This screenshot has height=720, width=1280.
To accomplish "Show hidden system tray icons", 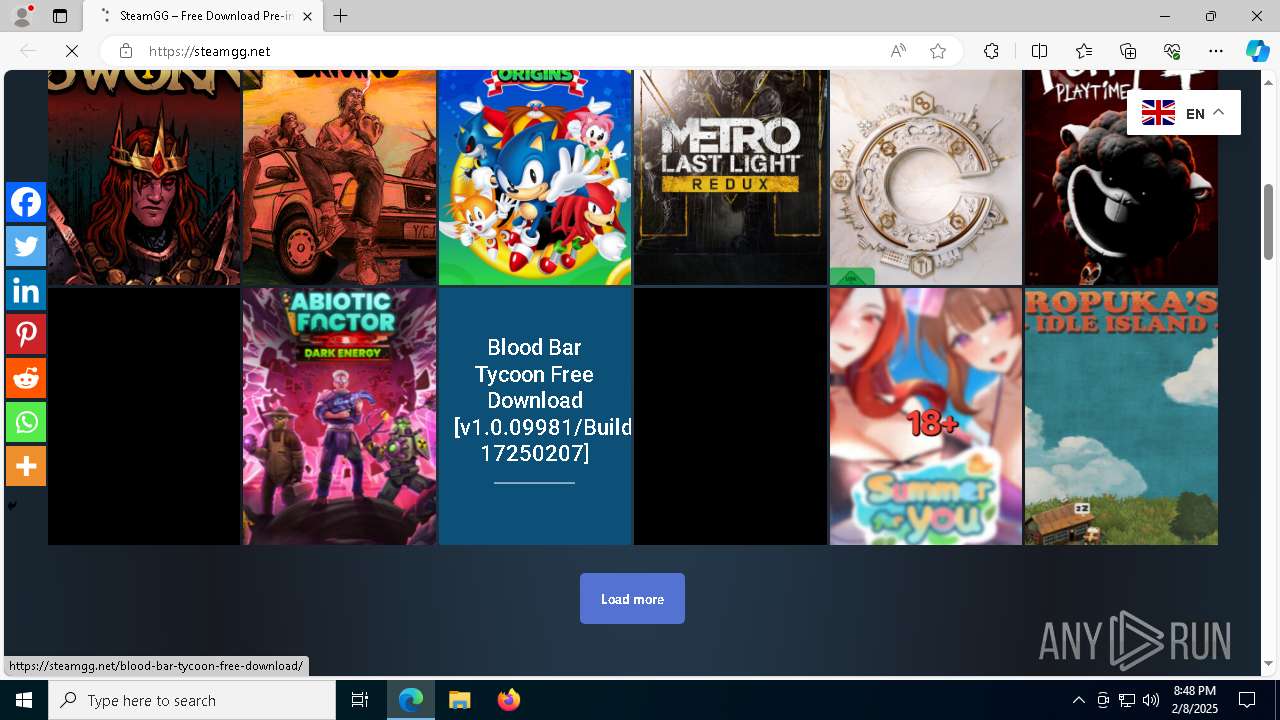I will (x=1078, y=700).
